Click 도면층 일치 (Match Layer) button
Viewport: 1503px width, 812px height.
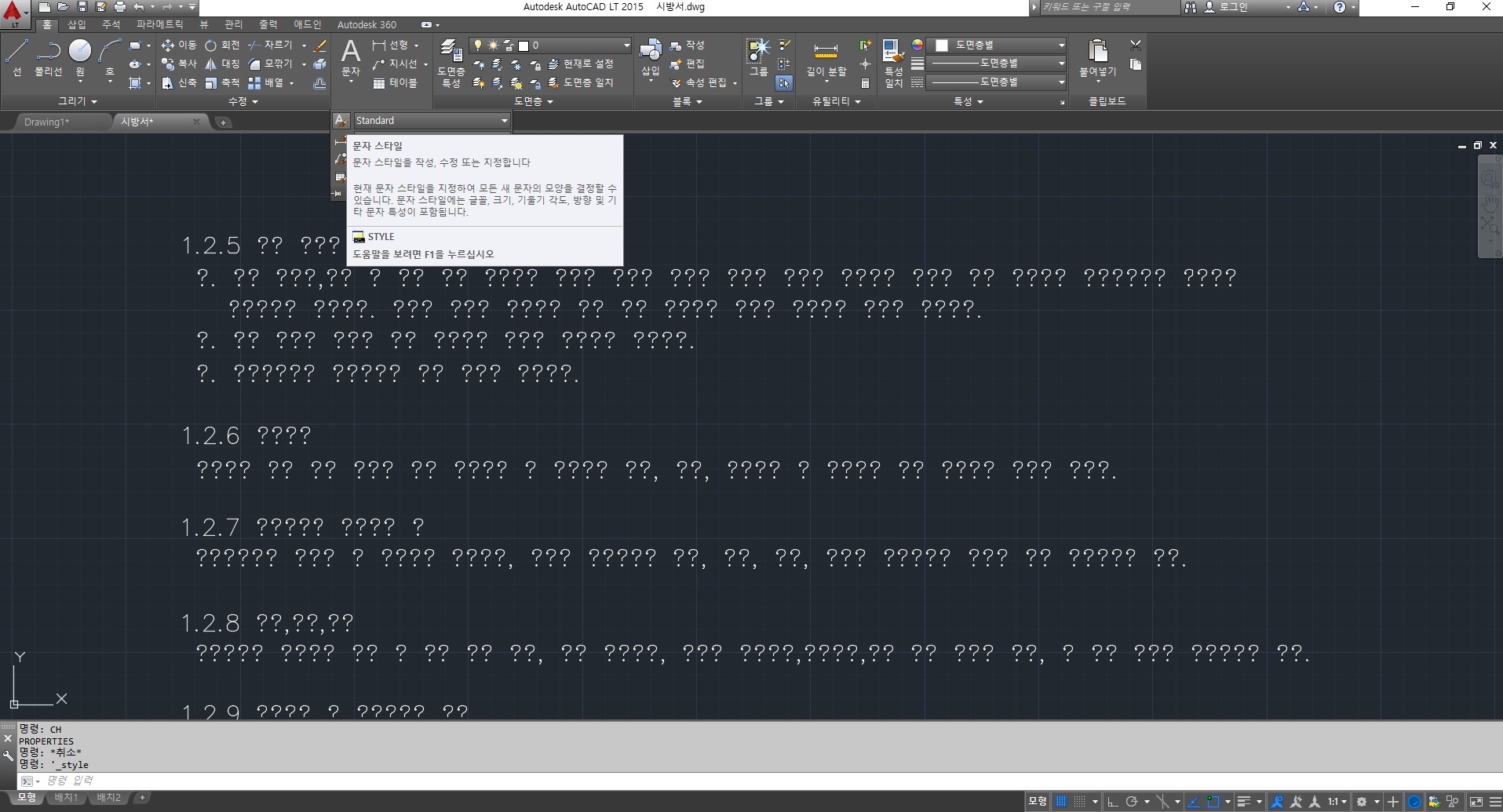pos(581,82)
